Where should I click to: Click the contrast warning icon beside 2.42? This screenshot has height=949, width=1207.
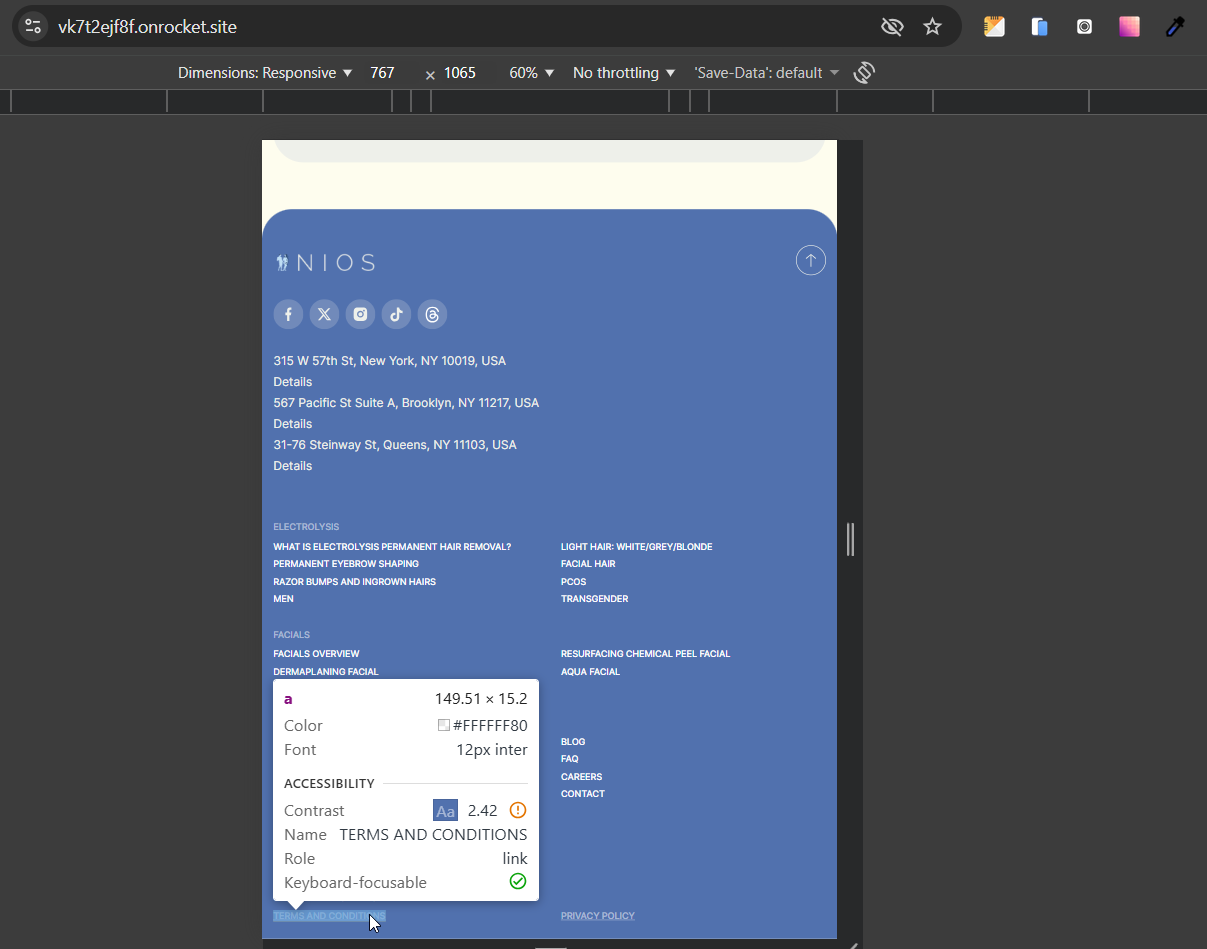[x=518, y=811]
